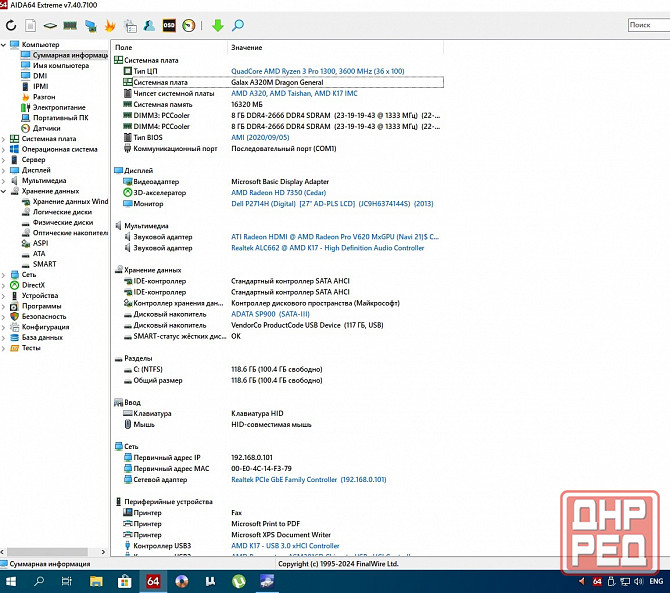Screen dimensions: 670x593
Task: Open Task View on the taskbar
Action: tap(67, 581)
